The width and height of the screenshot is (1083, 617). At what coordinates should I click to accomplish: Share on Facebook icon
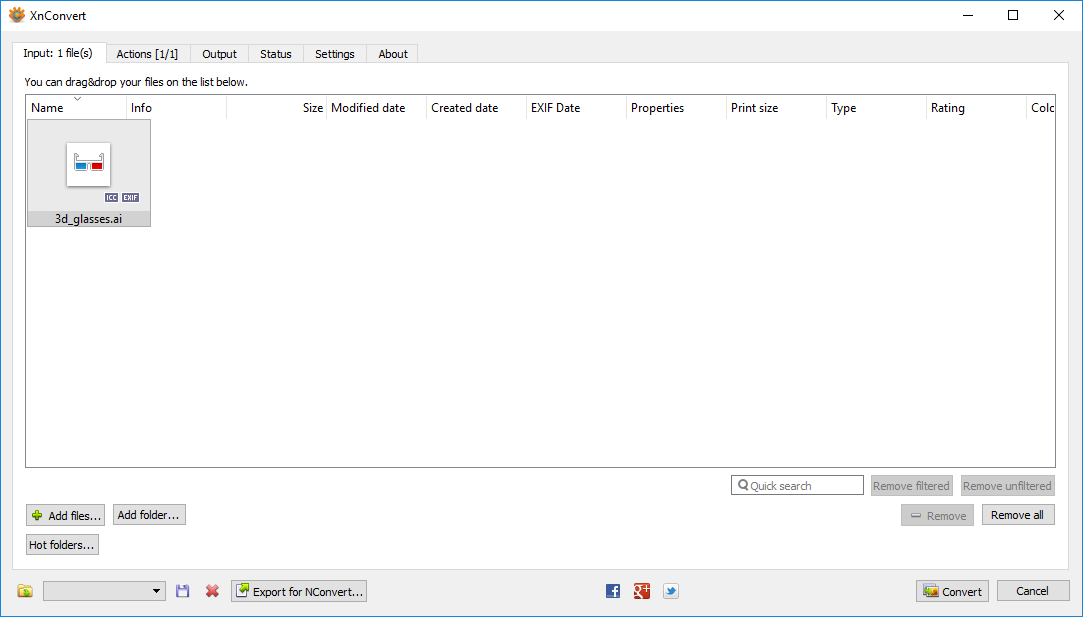tap(613, 591)
